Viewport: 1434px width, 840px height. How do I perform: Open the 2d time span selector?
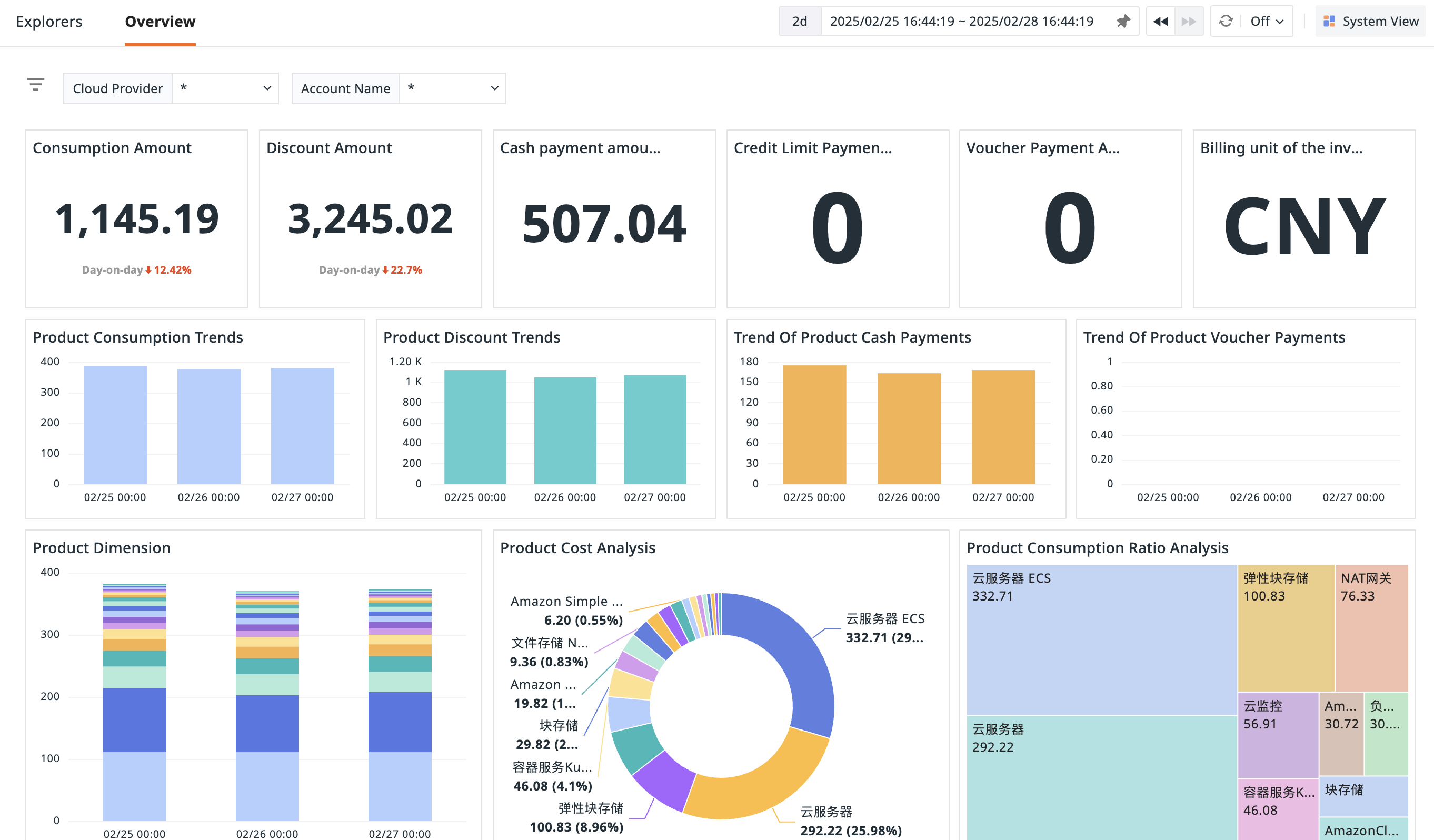[x=800, y=22]
